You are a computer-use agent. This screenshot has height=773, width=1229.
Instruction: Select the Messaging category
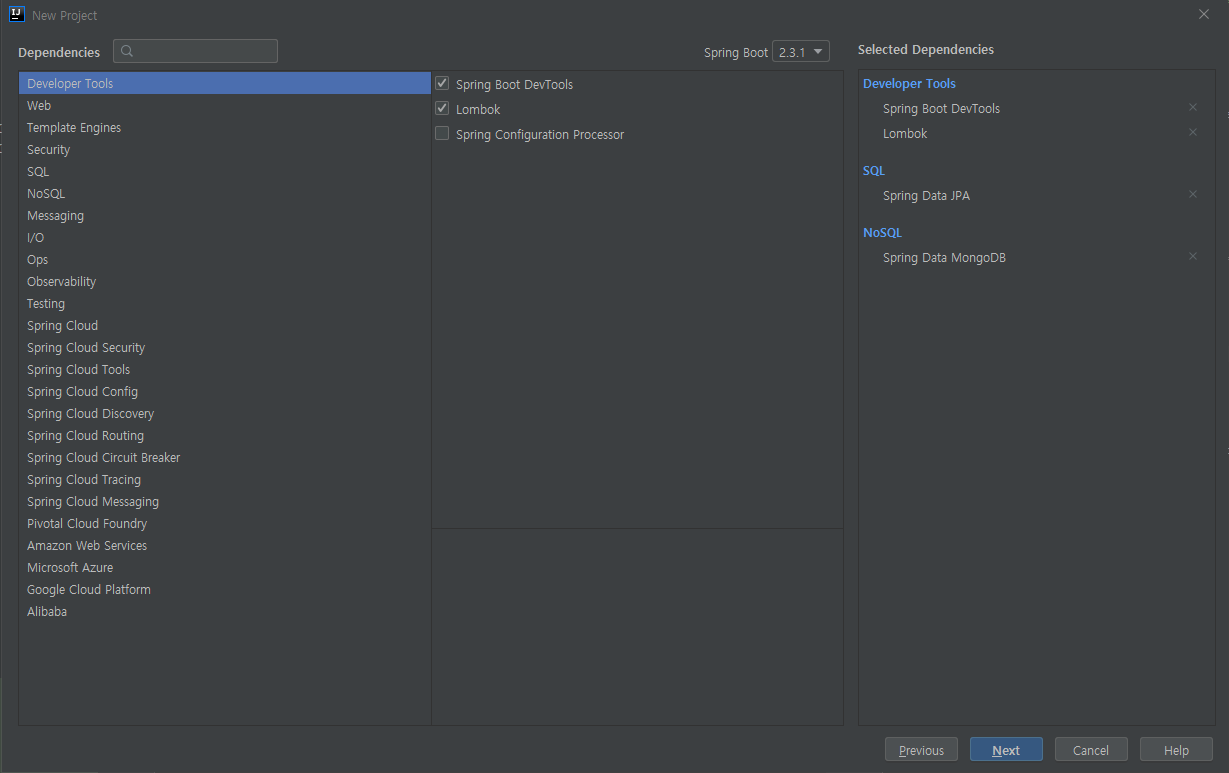[x=225, y=215]
